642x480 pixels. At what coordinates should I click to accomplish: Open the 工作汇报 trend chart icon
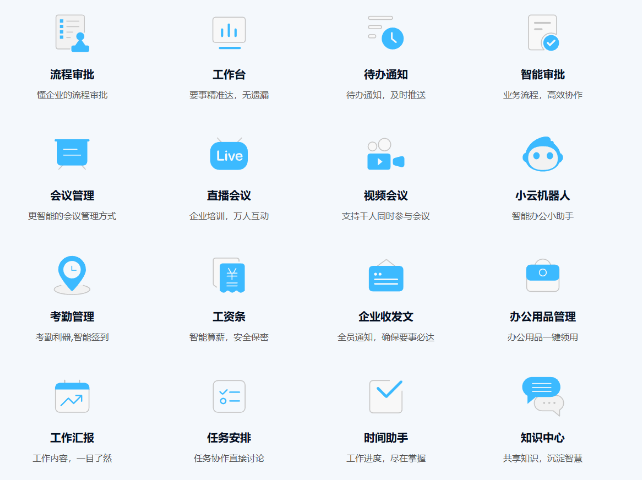pos(72,397)
